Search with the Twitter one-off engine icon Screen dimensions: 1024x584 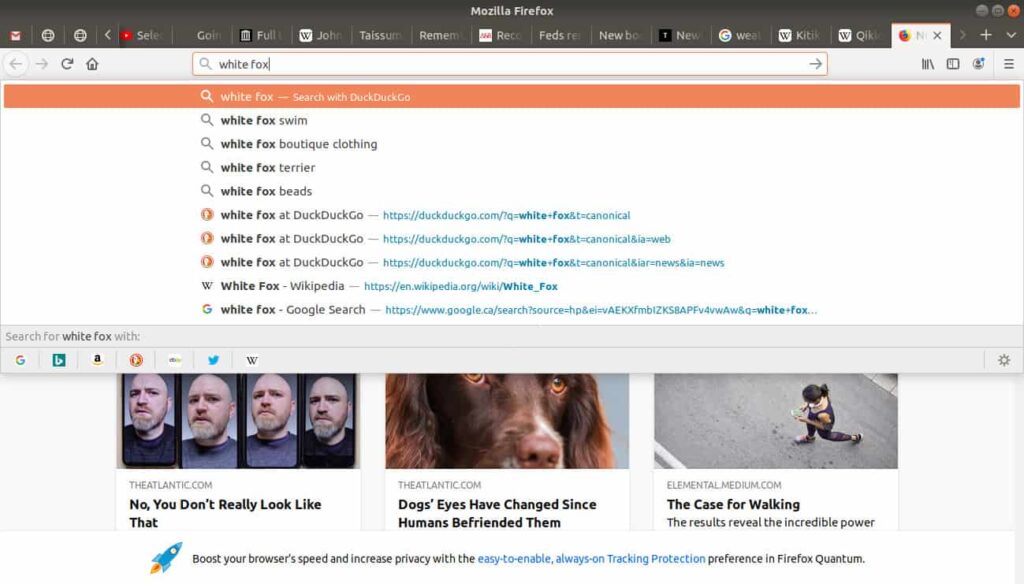pos(213,360)
